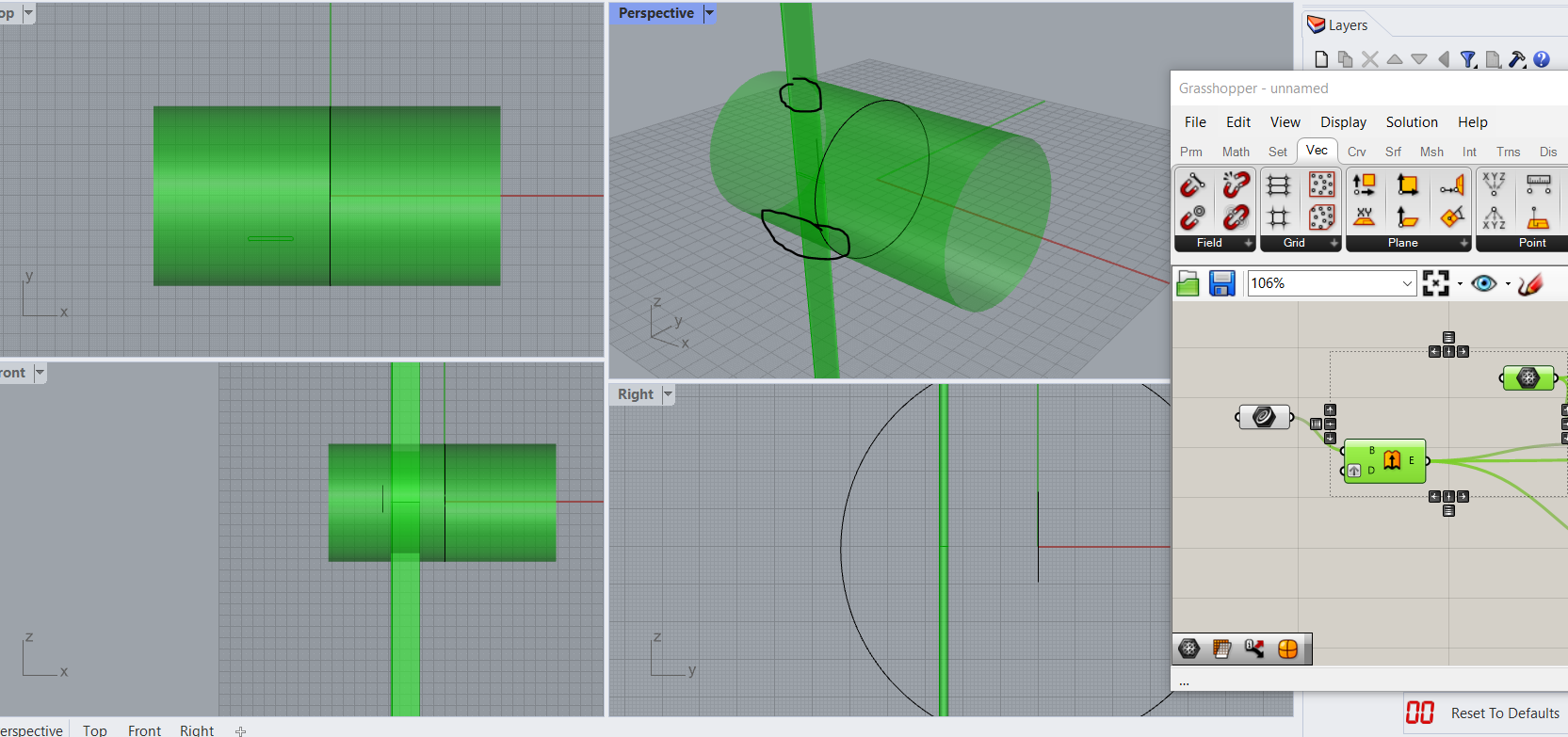Create a new layer in Layers panel

[x=1321, y=59]
